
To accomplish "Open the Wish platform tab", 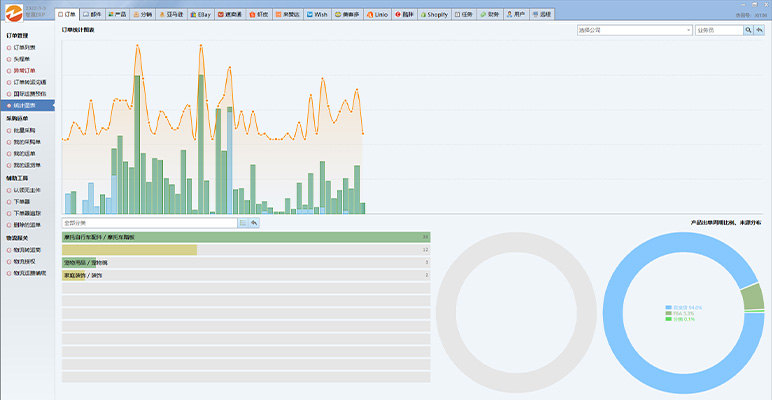I will point(317,16).
